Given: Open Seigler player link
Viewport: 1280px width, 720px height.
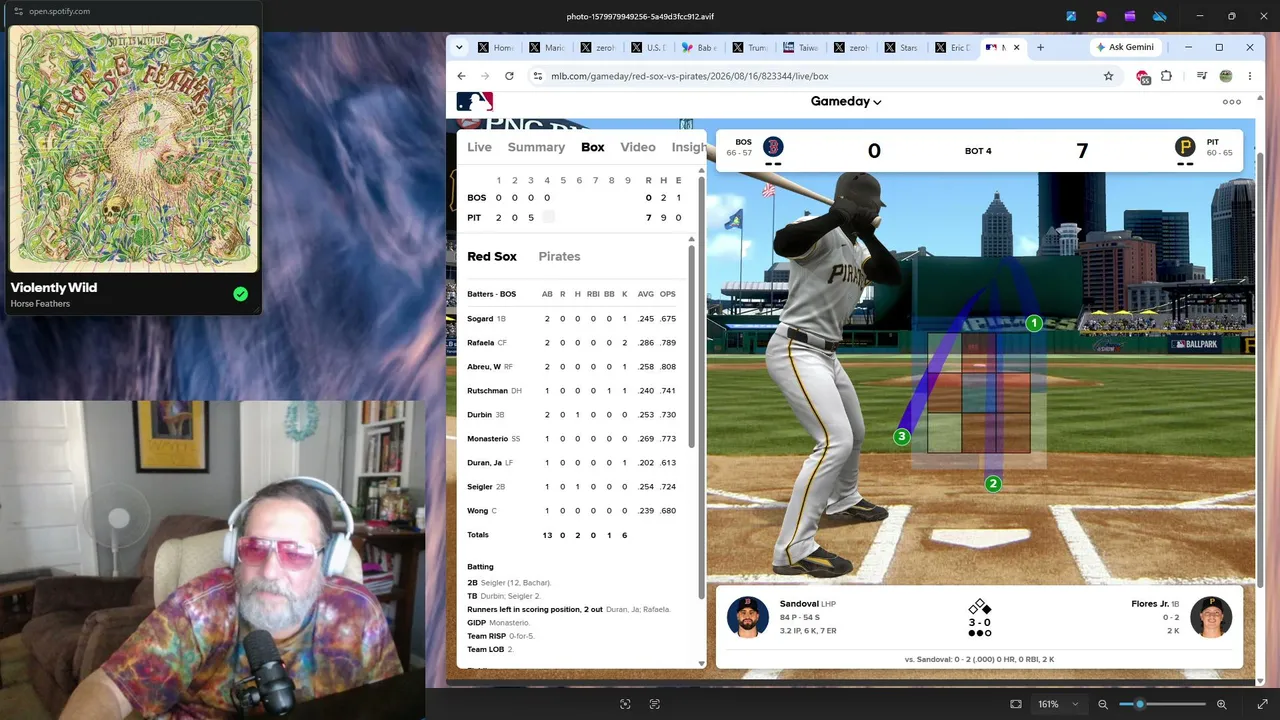Looking at the screenshot, I should click(480, 487).
